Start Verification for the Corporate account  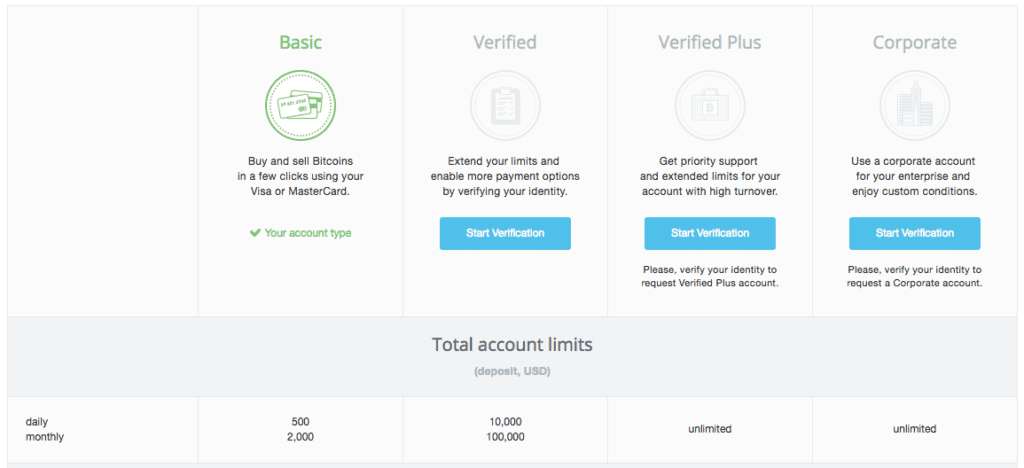click(x=914, y=233)
